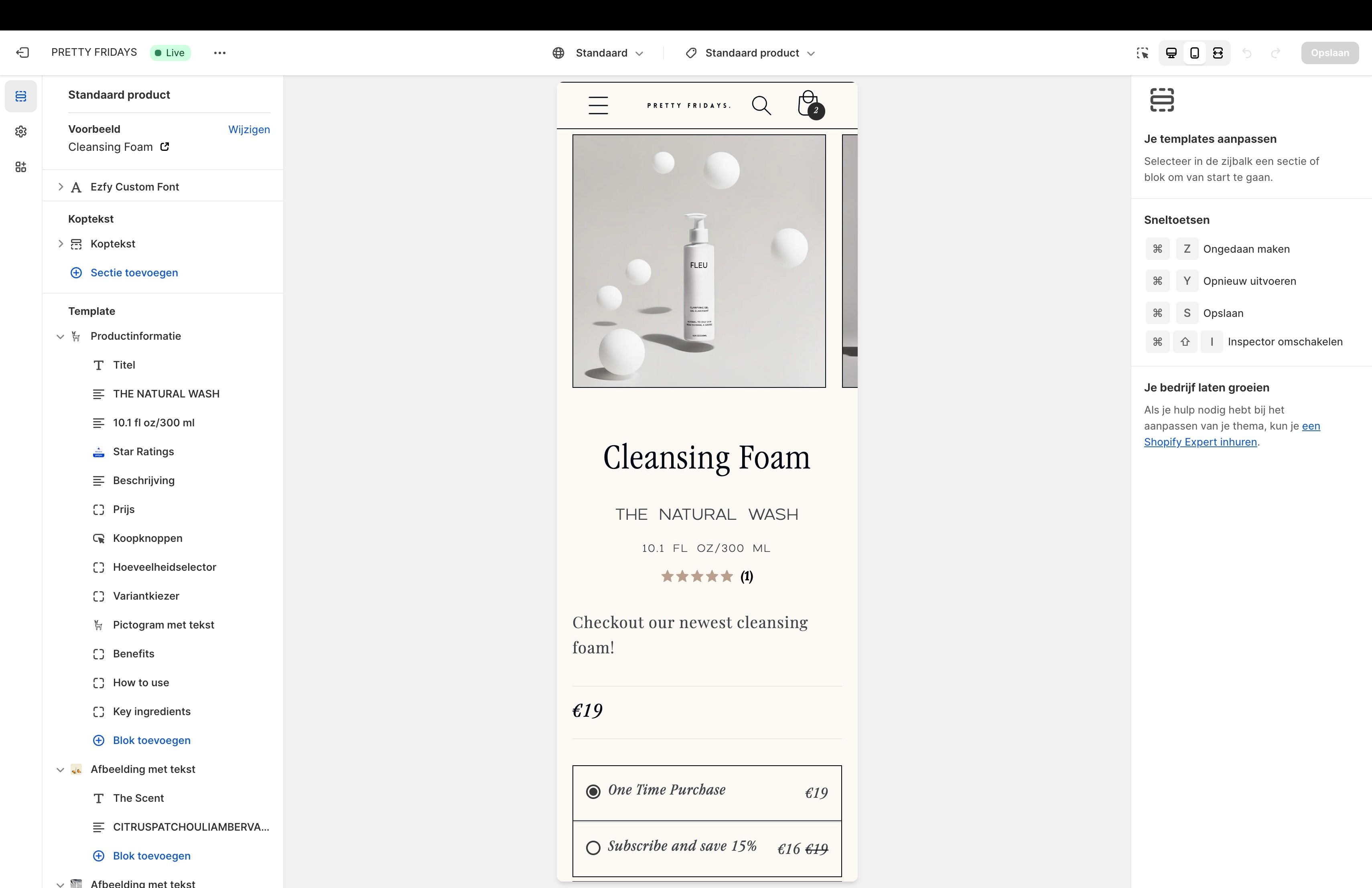Select Subscribe and save 15% radio
The image size is (1372, 888).
(x=593, y=847)
